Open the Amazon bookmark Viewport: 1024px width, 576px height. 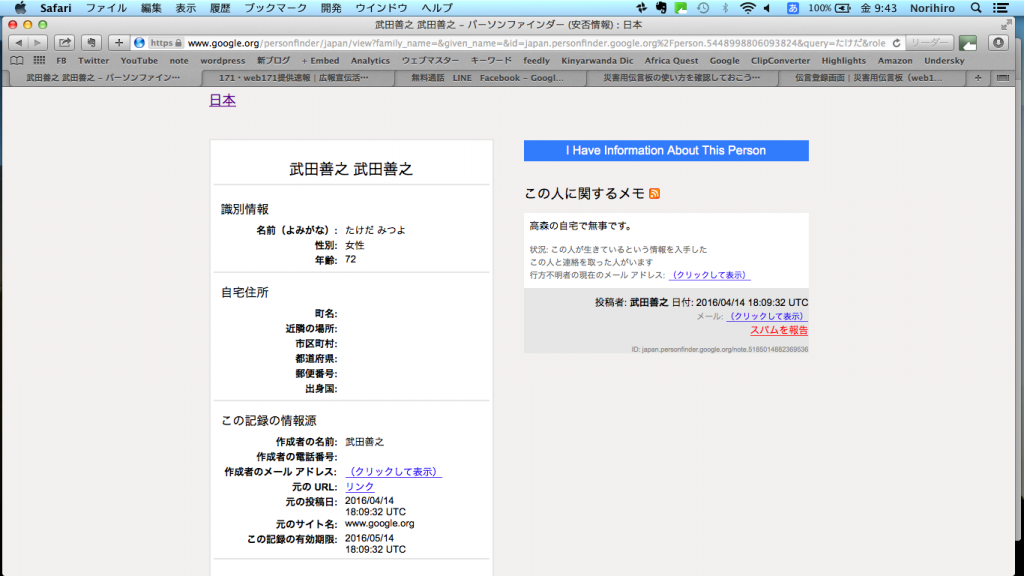point(895,61)
